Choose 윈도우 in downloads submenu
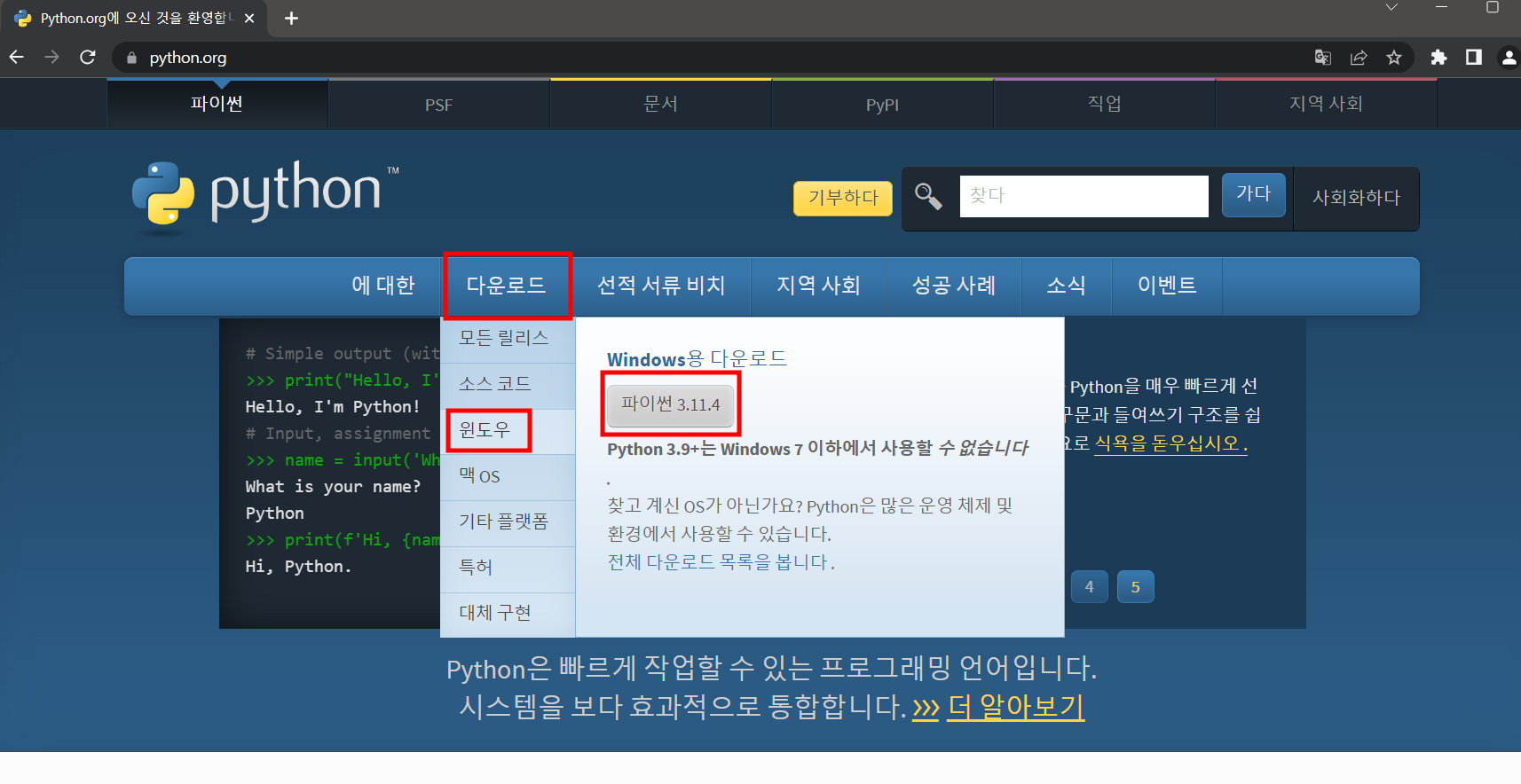 508,431
